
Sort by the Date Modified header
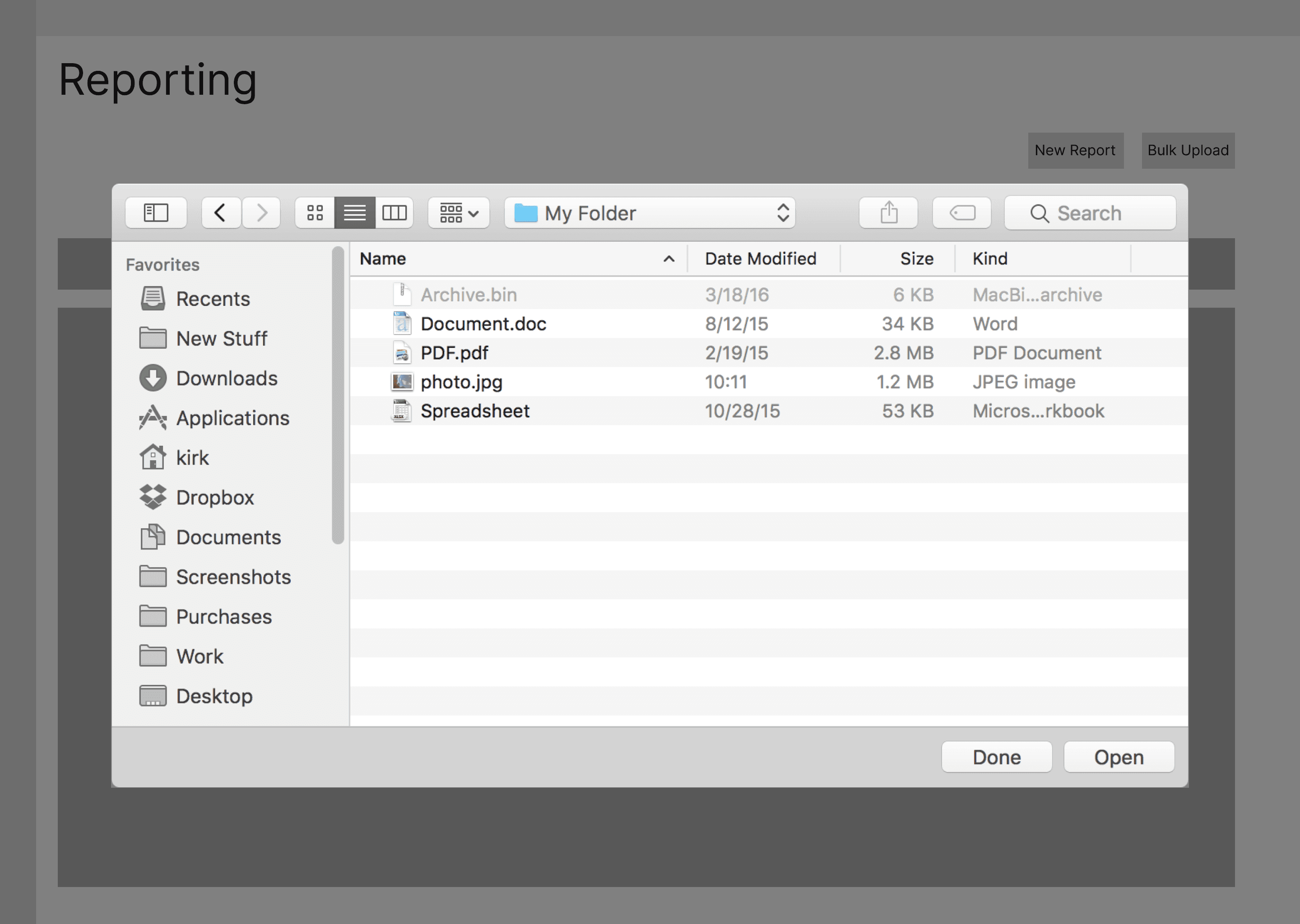click(761, 259)
